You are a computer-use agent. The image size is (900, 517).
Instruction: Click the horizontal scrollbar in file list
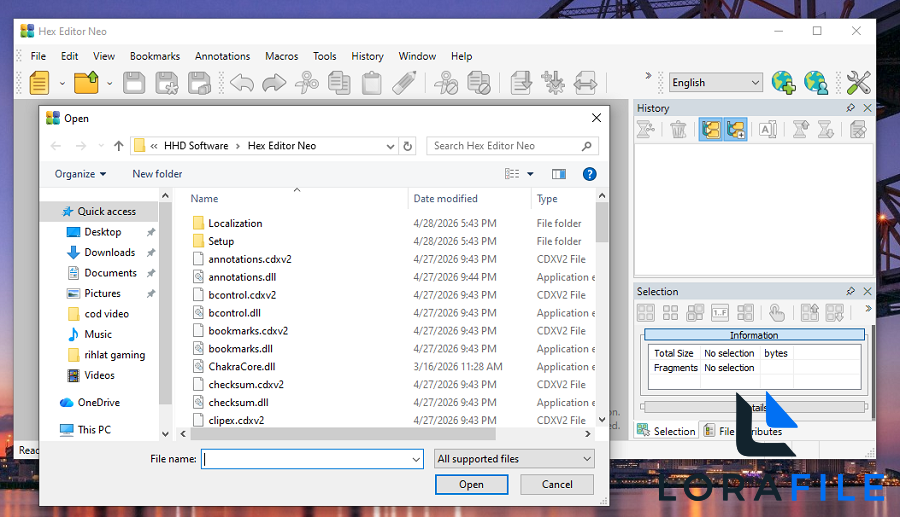click(x=343, y=434)
